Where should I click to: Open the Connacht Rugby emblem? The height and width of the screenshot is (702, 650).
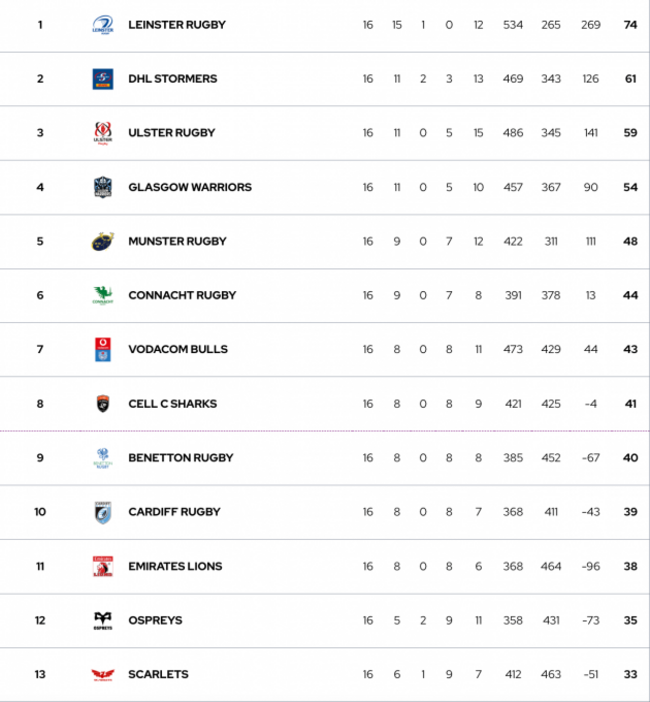103,295
